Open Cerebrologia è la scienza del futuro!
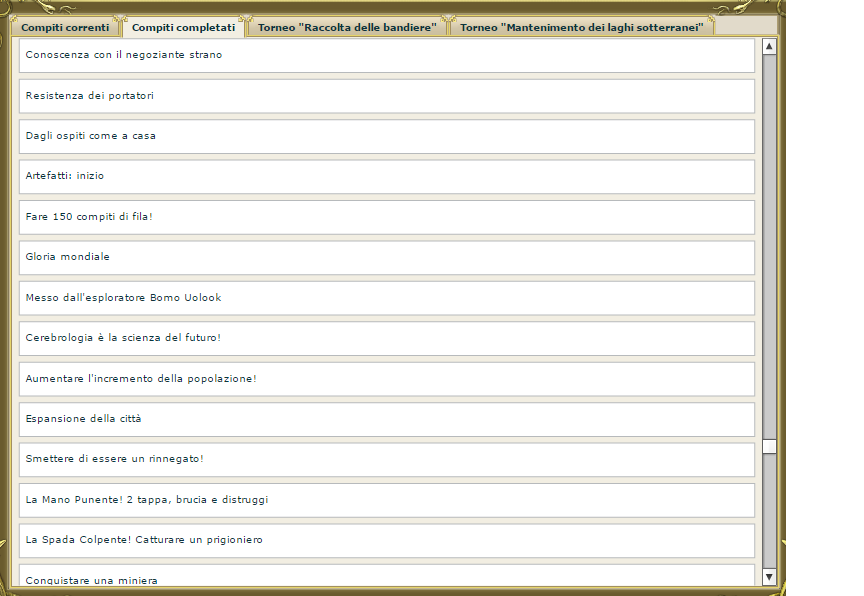Screen dimensions: 864x596 click(x=386, y=338)
